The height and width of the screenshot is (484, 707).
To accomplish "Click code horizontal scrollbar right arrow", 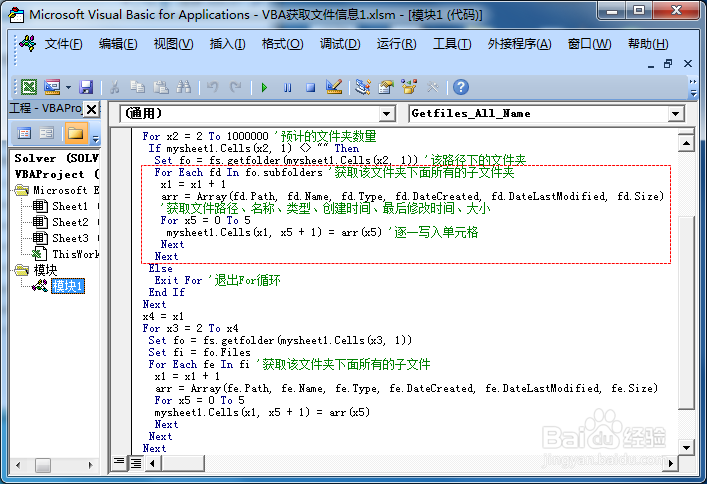I will 671,463.
